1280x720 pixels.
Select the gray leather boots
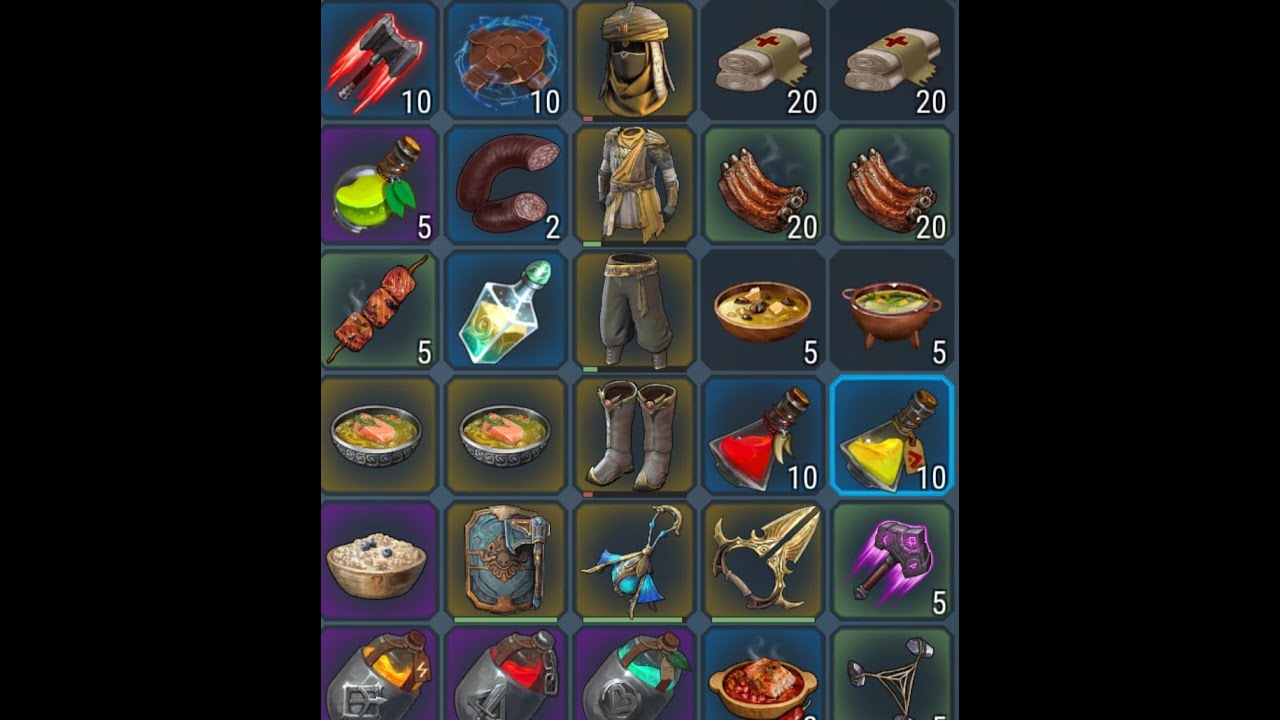pyautogui.click(x=635, y=435)
